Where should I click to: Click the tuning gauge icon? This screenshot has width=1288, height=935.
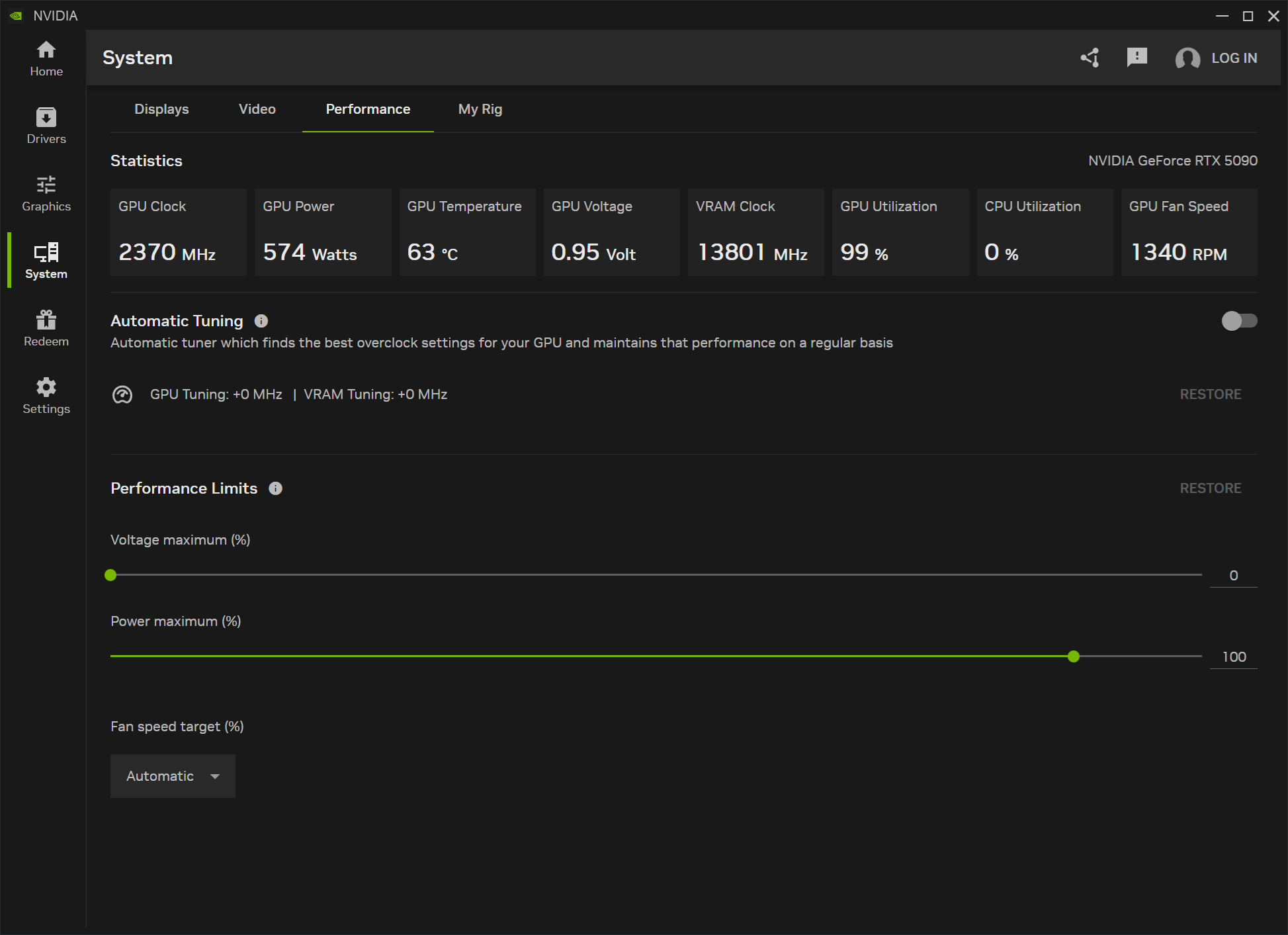[122, 394]
